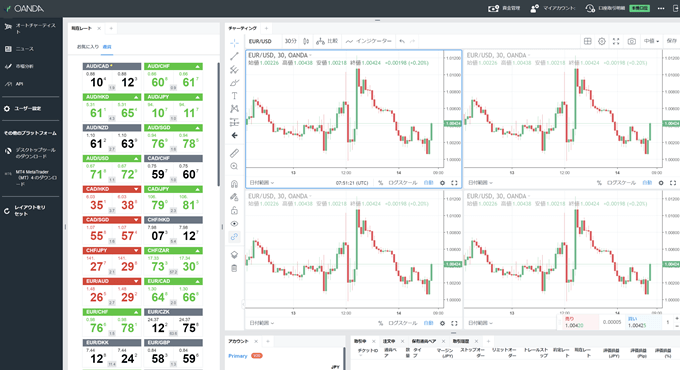The width and height of the screenshot is (680, 370).
Task: Open the 30分 interval selector
Action: [291, 41]
